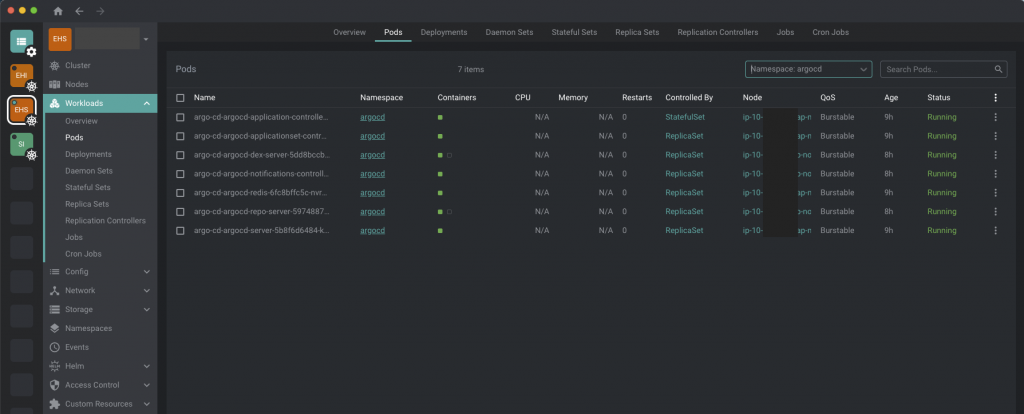Open actions menu for redis pod

pyautogui.click(x=995, y=193)
